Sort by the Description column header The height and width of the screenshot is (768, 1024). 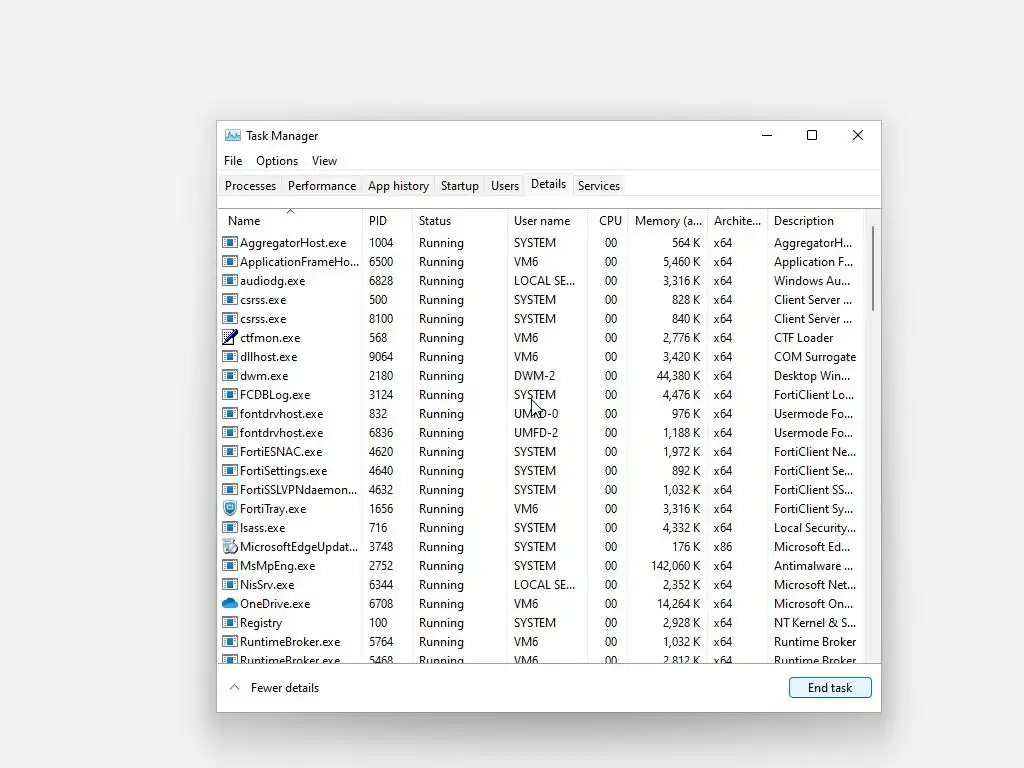tap(816, 221)
